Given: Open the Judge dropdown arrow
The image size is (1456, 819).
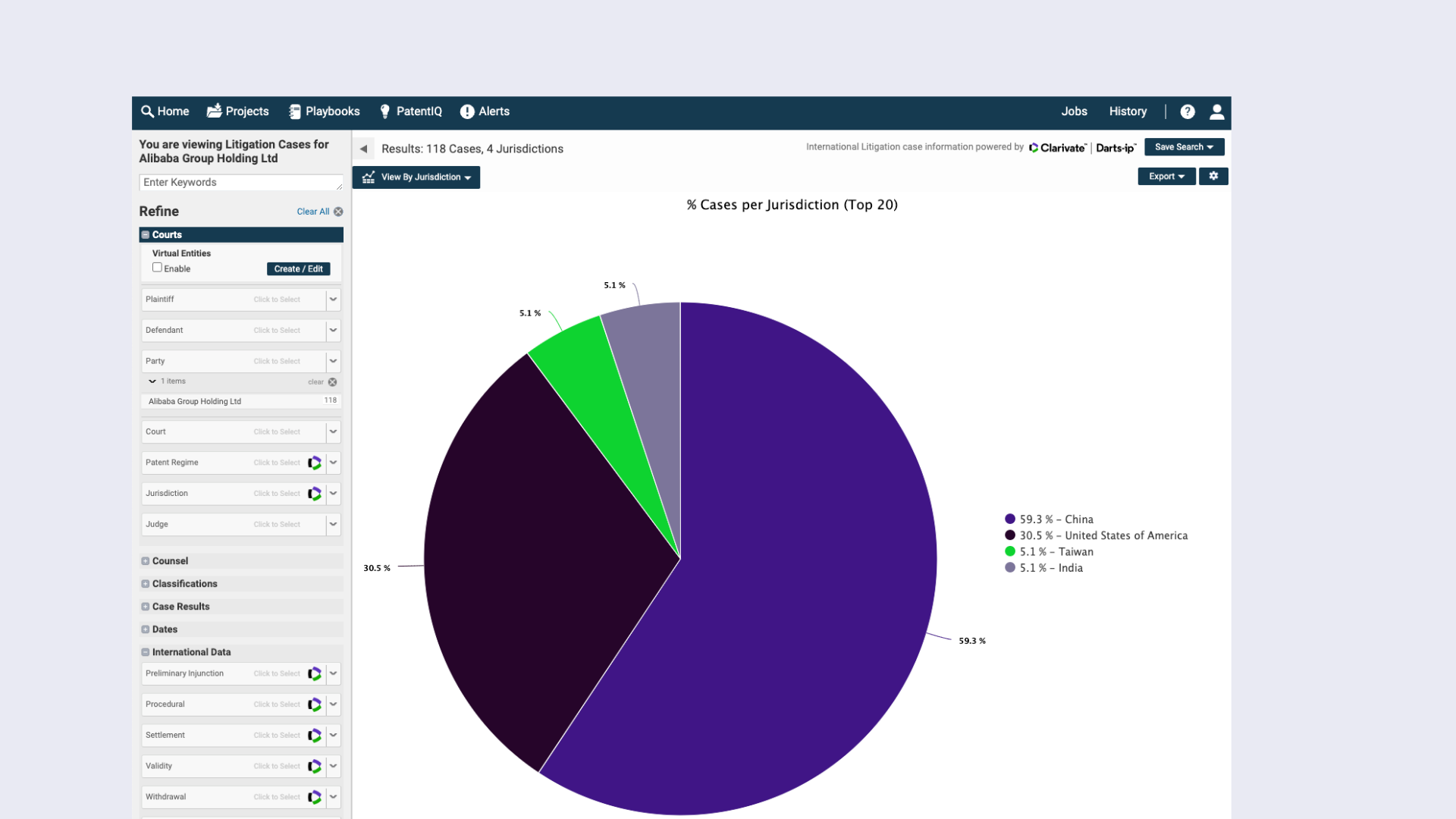Looking at the screenshot, I should (333, 525).
